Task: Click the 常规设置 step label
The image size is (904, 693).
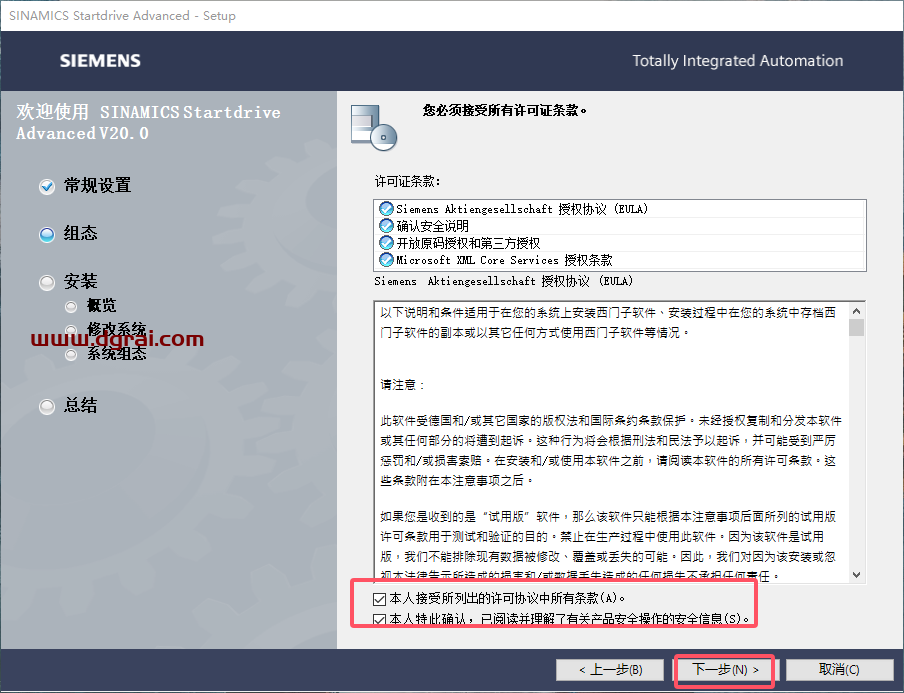Action: pos(97,186)
